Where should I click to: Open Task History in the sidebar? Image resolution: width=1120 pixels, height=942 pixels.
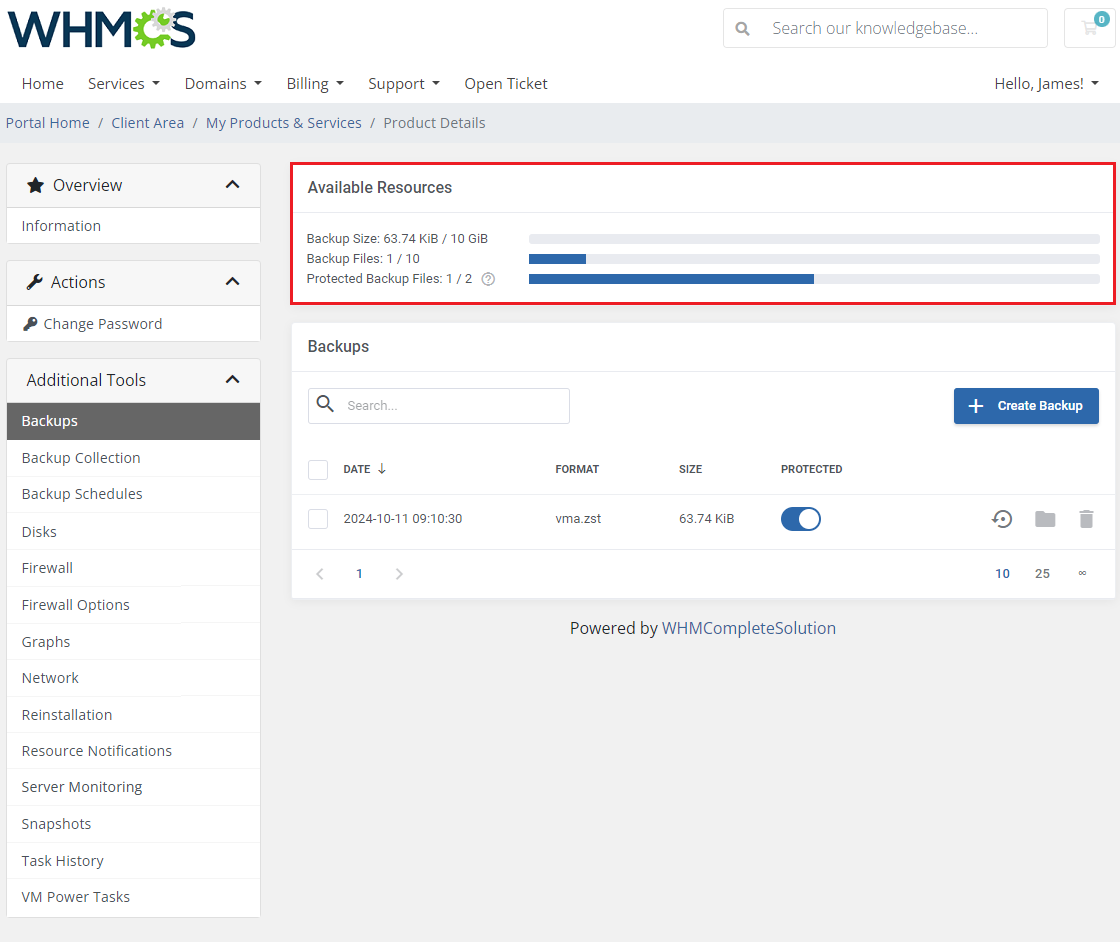click(134, 861)
